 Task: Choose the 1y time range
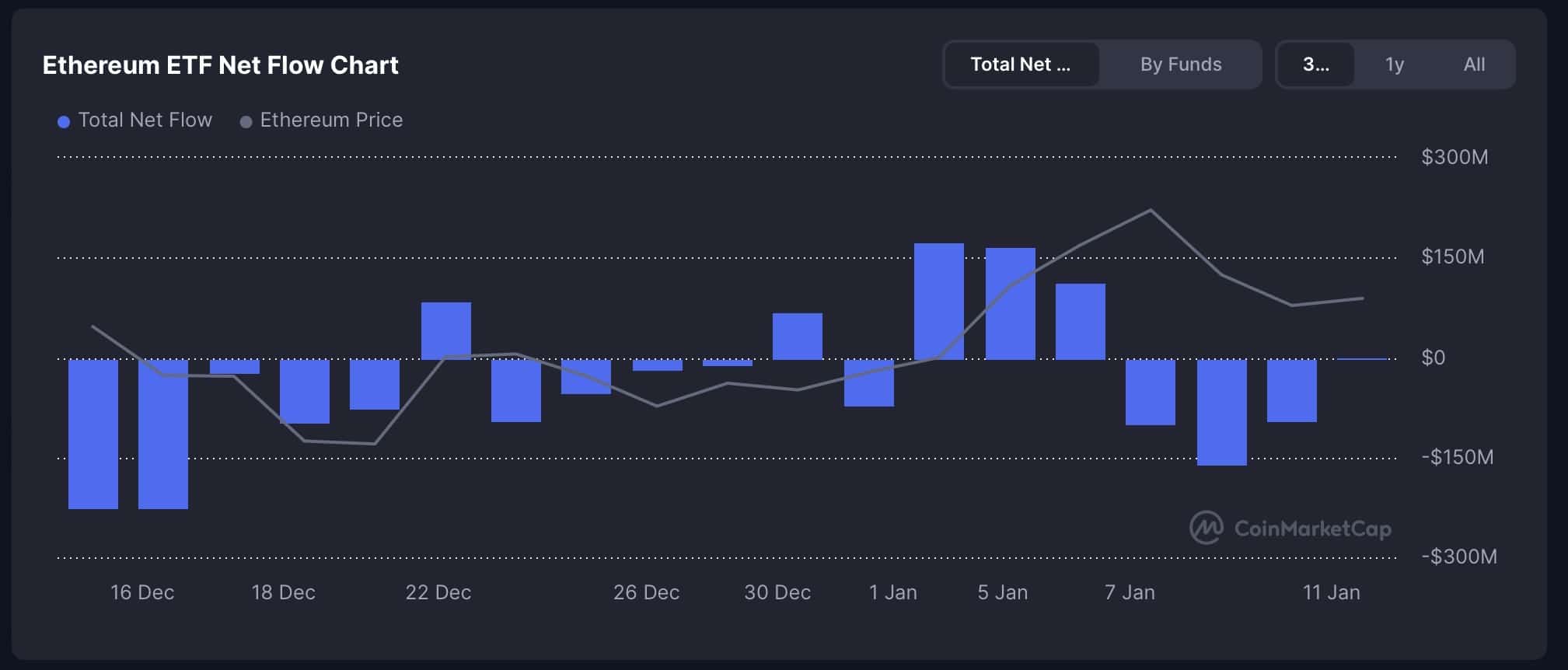(x=1394, y=65)
